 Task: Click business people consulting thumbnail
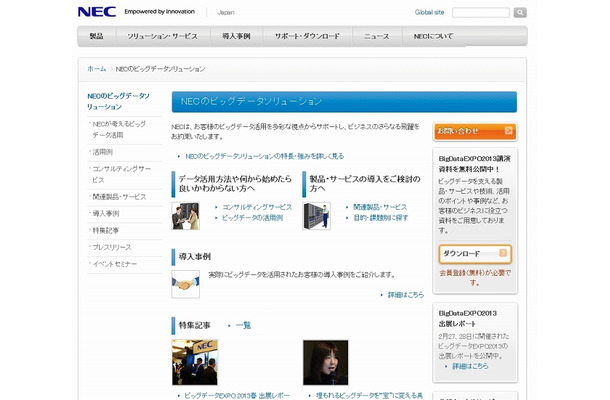tap(186, 216)
